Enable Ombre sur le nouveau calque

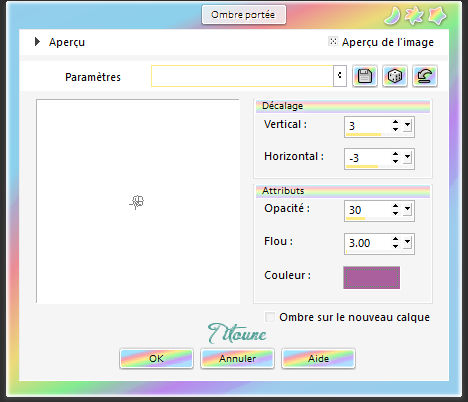click(x=270, y=317)
